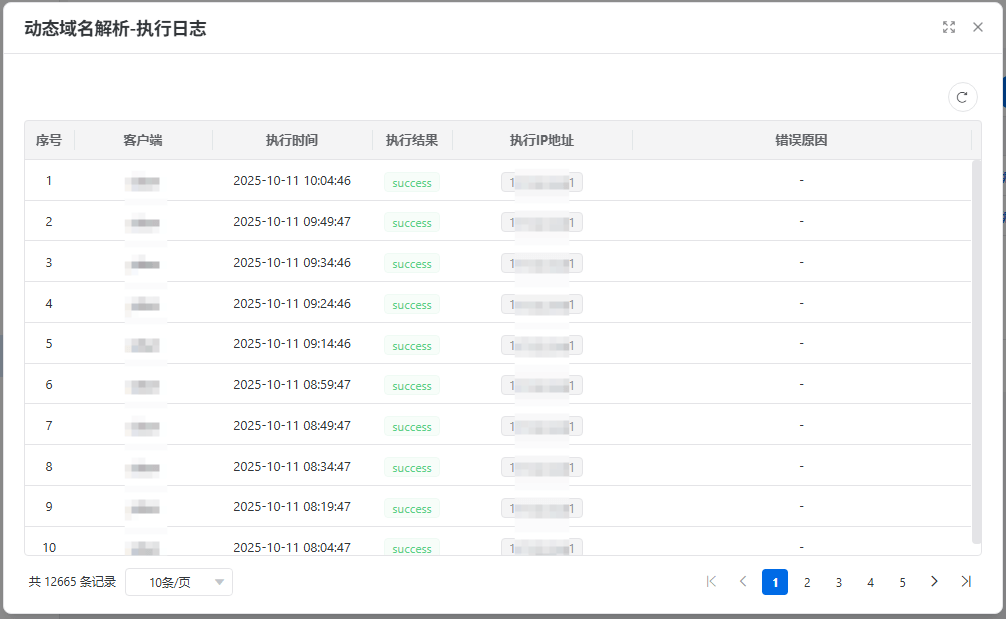Click the 执行IP地址 column header
Viewport: 1006px width, 619px height.
(542, 141)
